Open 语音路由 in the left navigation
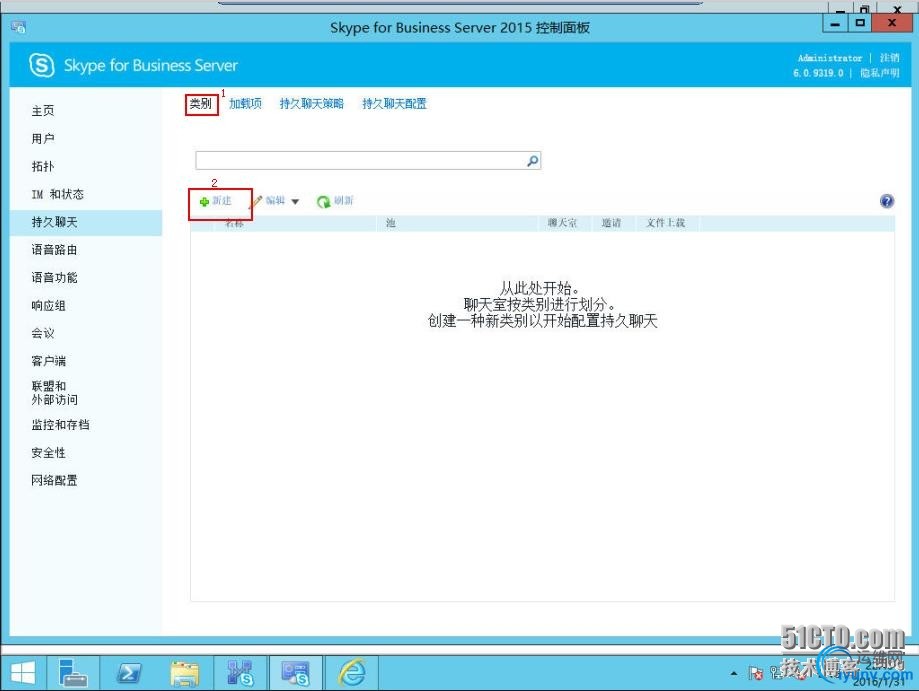This screenshot has height=691, width=919. click(54, 250)
